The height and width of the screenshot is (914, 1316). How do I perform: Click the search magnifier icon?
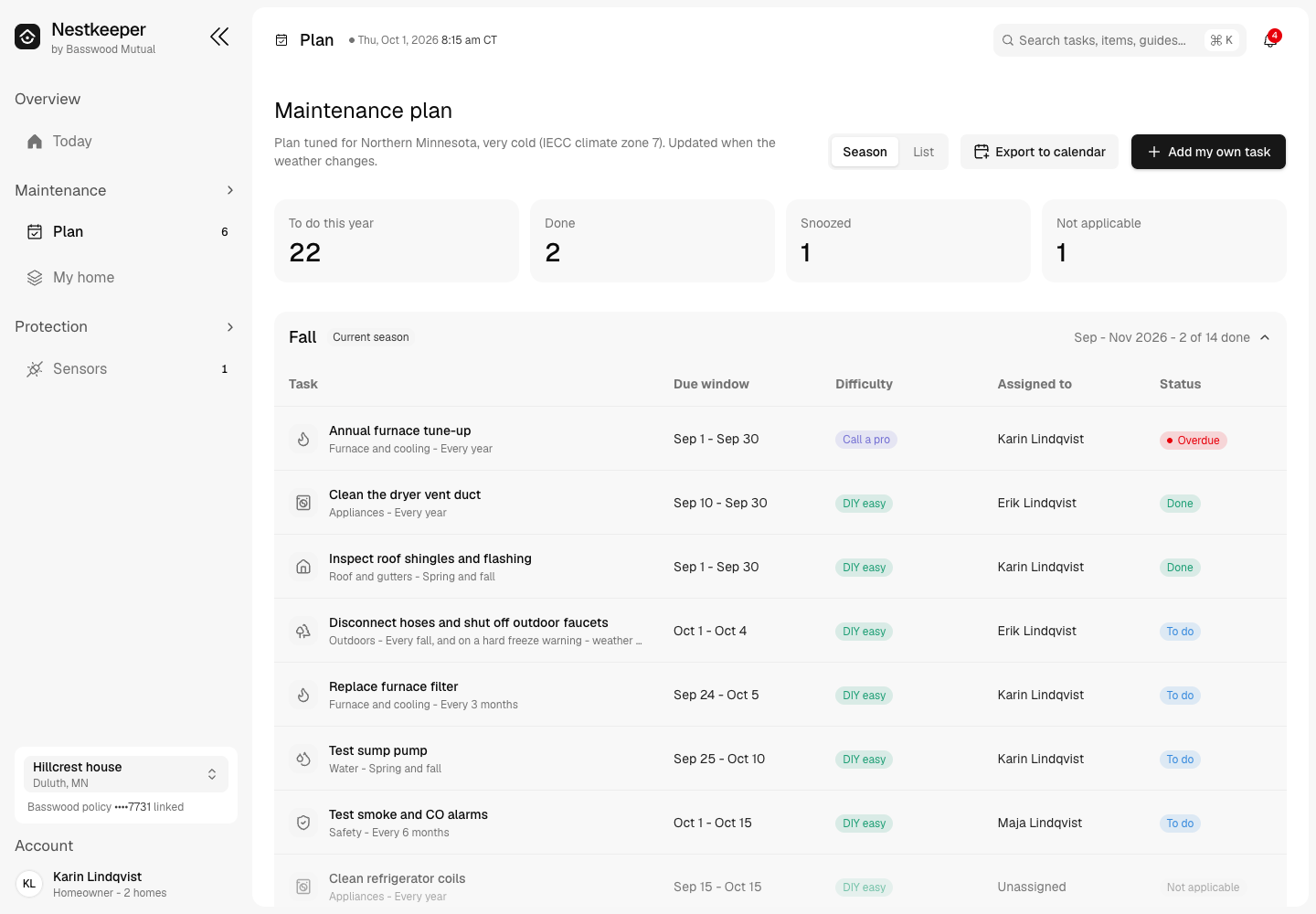tap(1007, 40)
